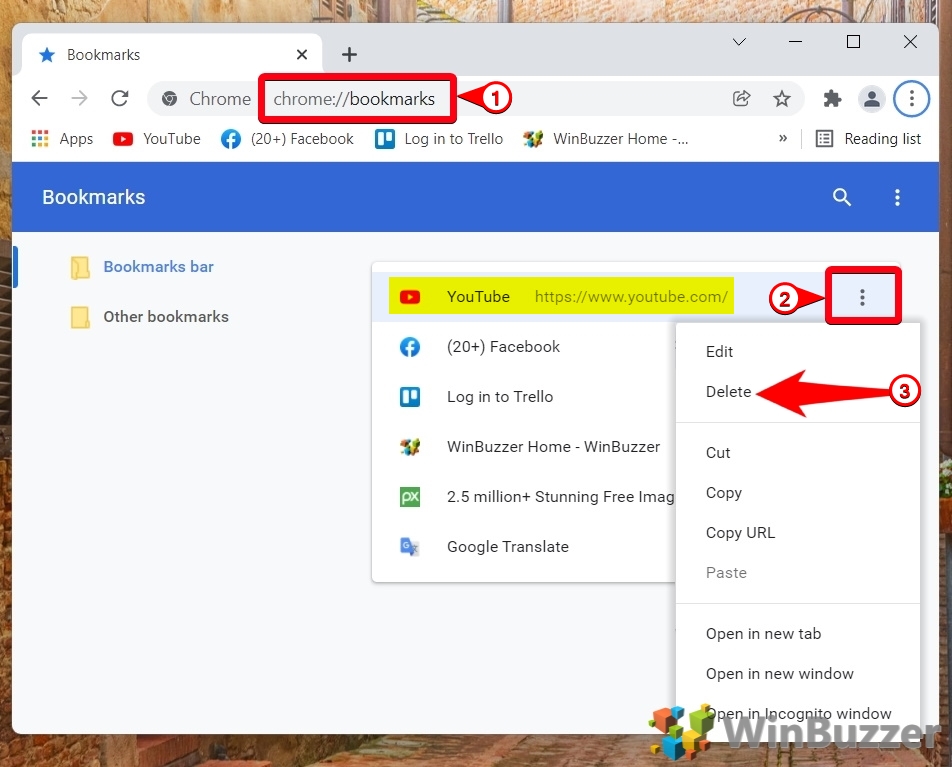Click the Bookmarks tab title

click(x=103, y=55)
